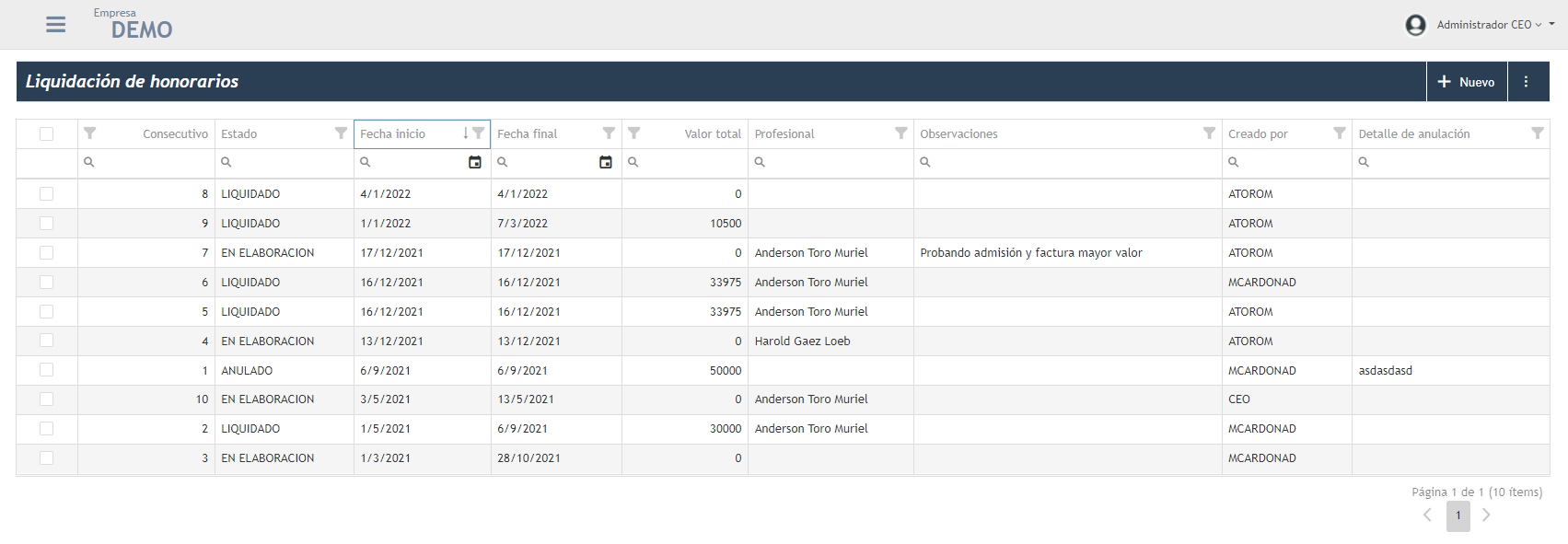Click the DEMO company logo
This screenshot has height=544, width=1568.
(x=142, y=29)
